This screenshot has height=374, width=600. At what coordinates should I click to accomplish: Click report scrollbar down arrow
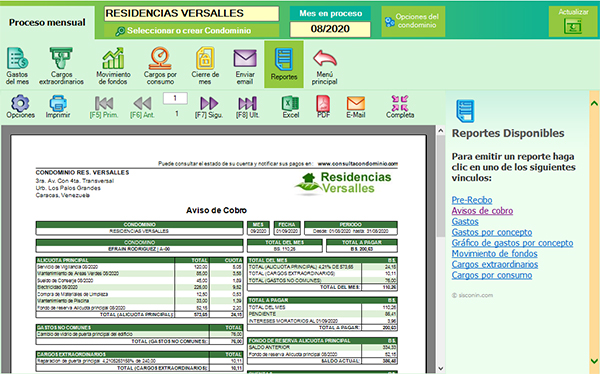[440, 369]
